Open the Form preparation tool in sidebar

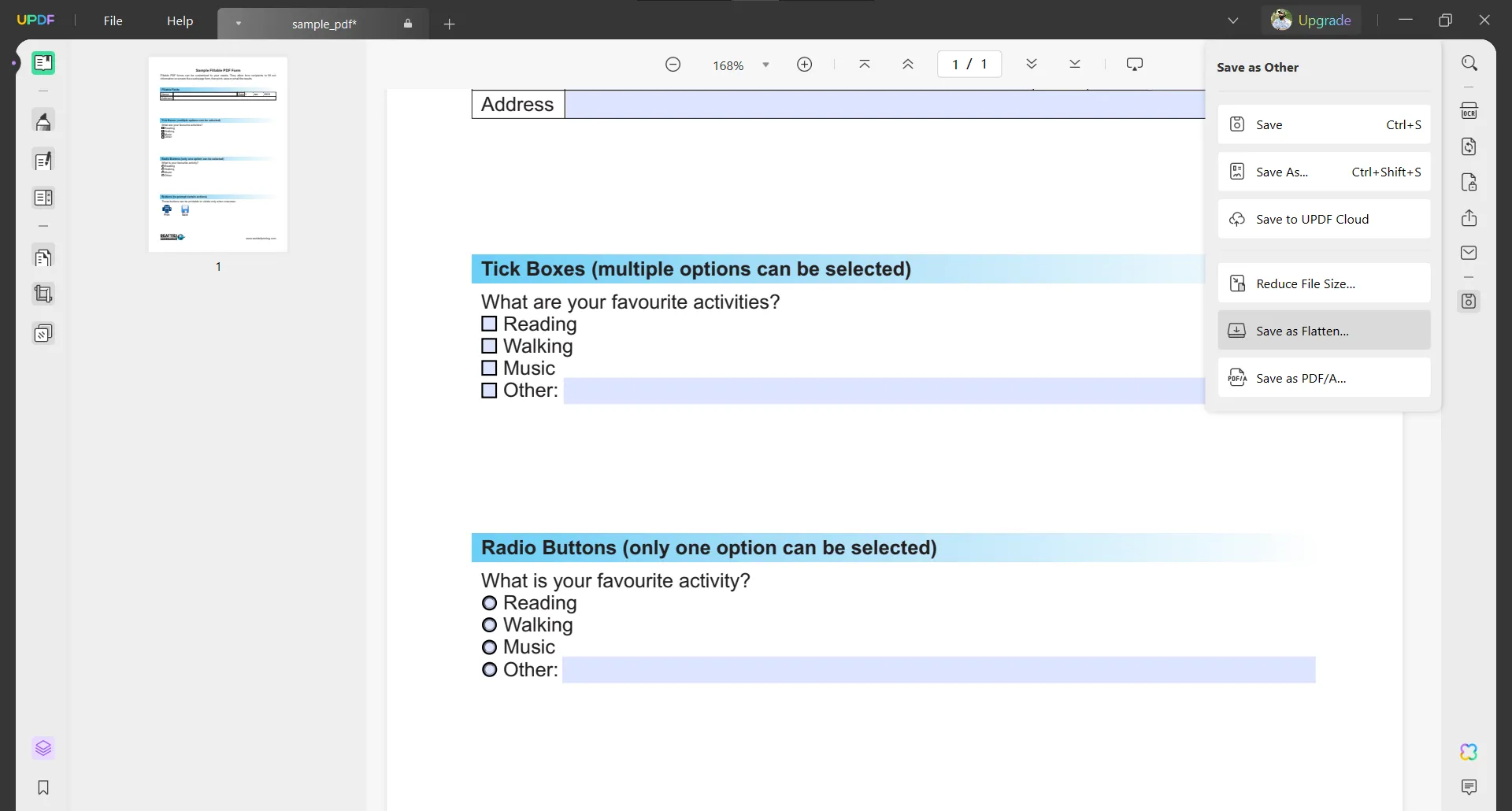(x=43, y=198)
